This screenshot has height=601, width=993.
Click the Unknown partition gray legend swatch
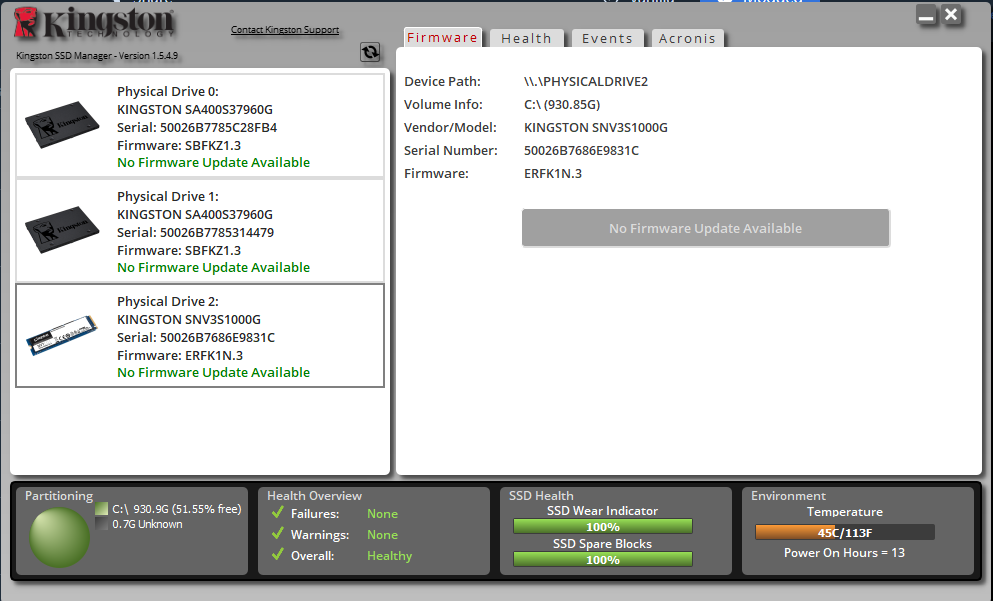[x=101, y=524]
